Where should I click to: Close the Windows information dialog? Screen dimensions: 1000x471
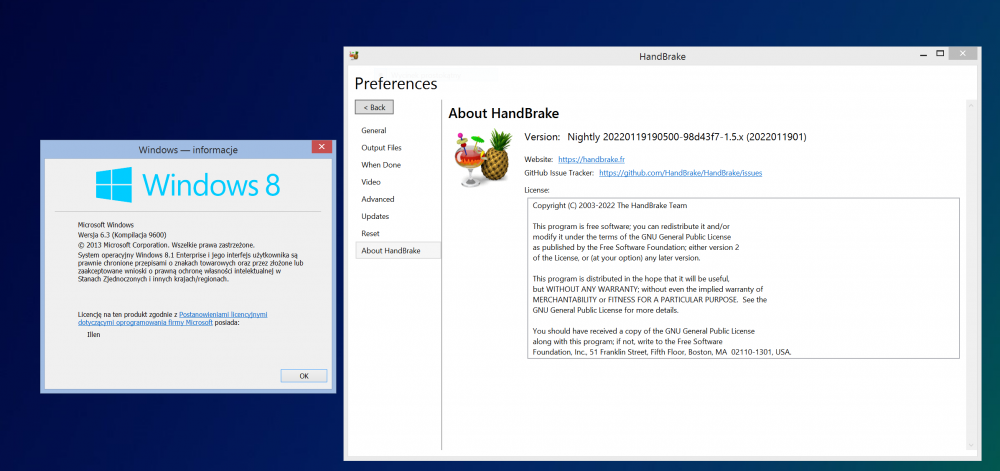(320, 148)
